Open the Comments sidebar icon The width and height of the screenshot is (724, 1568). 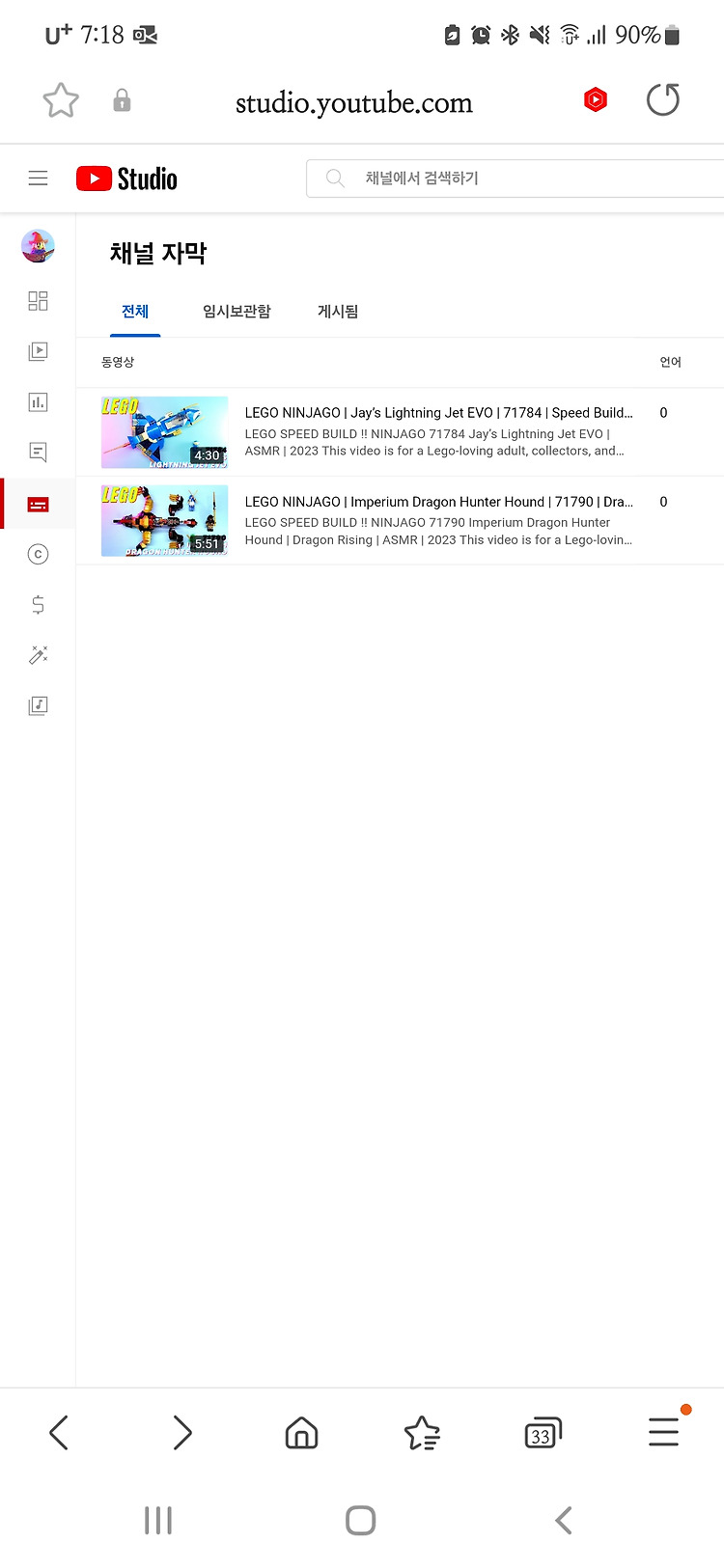[38, 452]
